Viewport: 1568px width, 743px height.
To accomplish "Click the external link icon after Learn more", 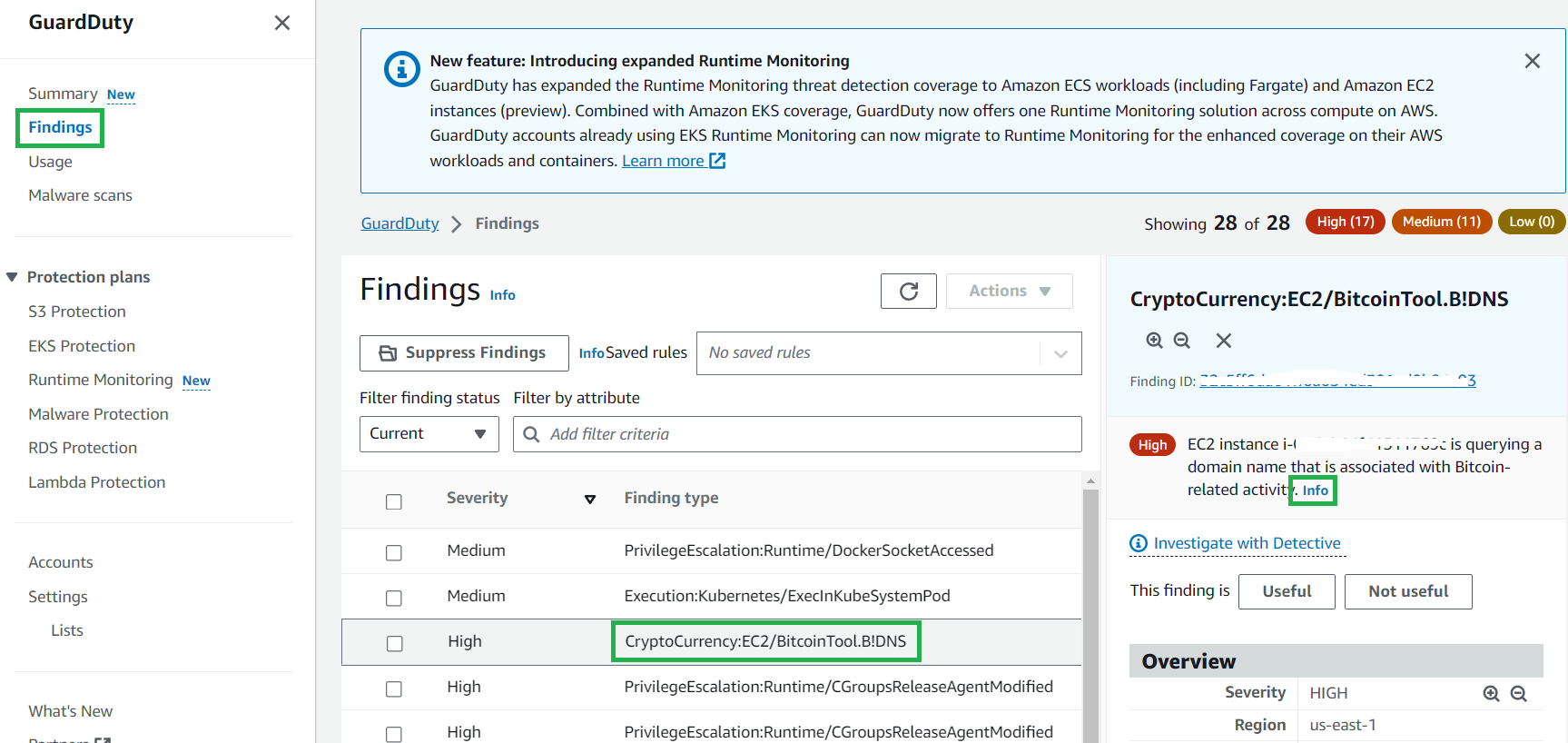I will [717, 161].
